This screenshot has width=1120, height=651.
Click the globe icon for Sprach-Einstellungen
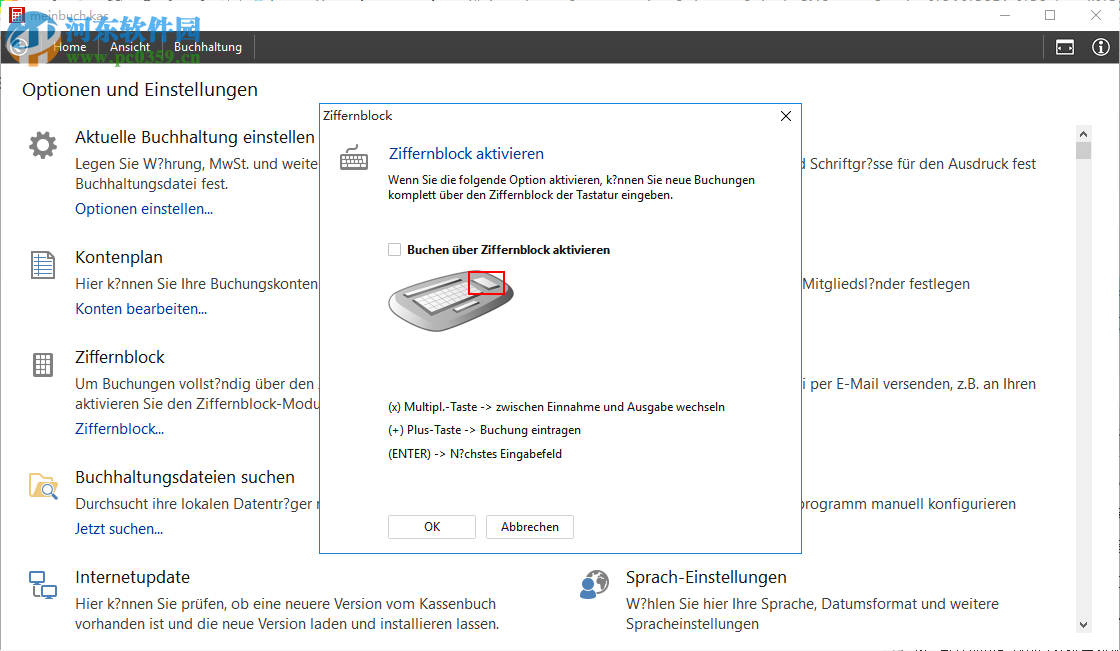click(594, 585)
